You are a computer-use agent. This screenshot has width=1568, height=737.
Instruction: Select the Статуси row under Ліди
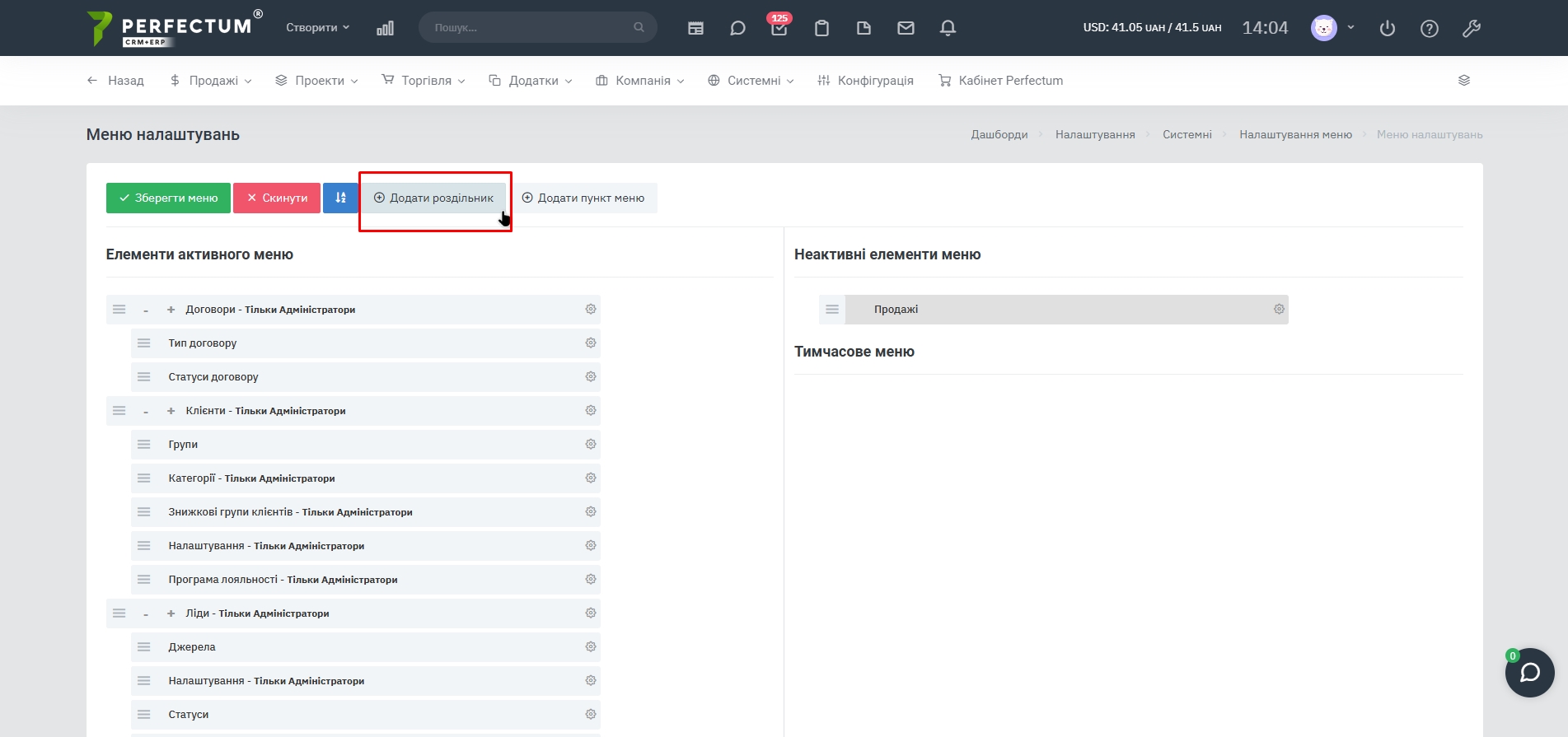point(366,714)
